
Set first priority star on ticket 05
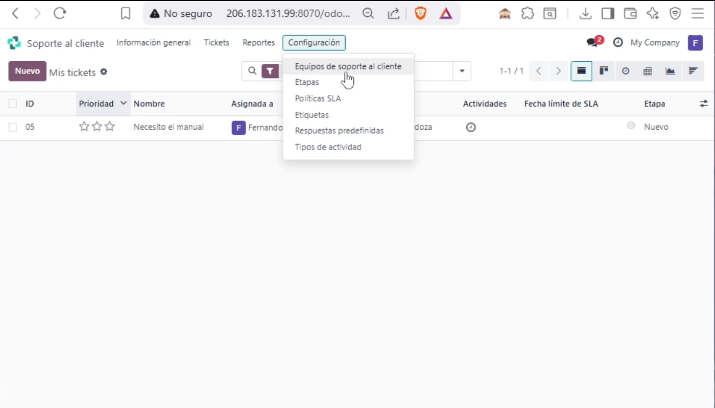click(84, 126)
